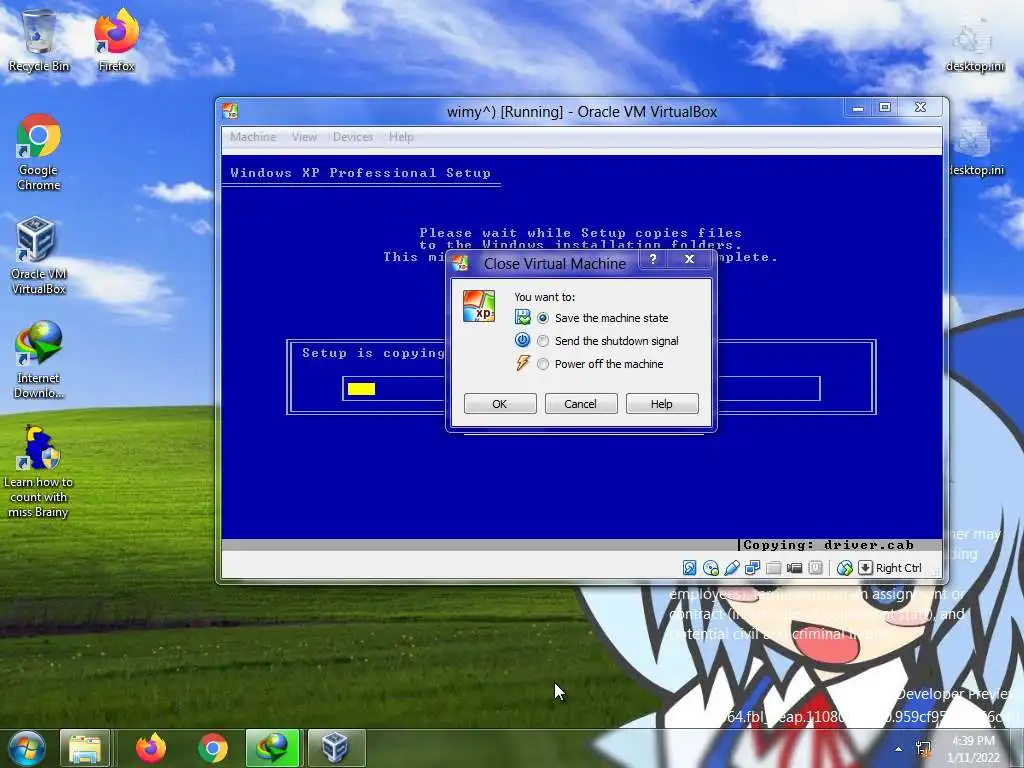Image resolution: width=1024 pixels, height=768 pixels.
Task: Click the blue power shutdown icon
Action: (522, 340)
